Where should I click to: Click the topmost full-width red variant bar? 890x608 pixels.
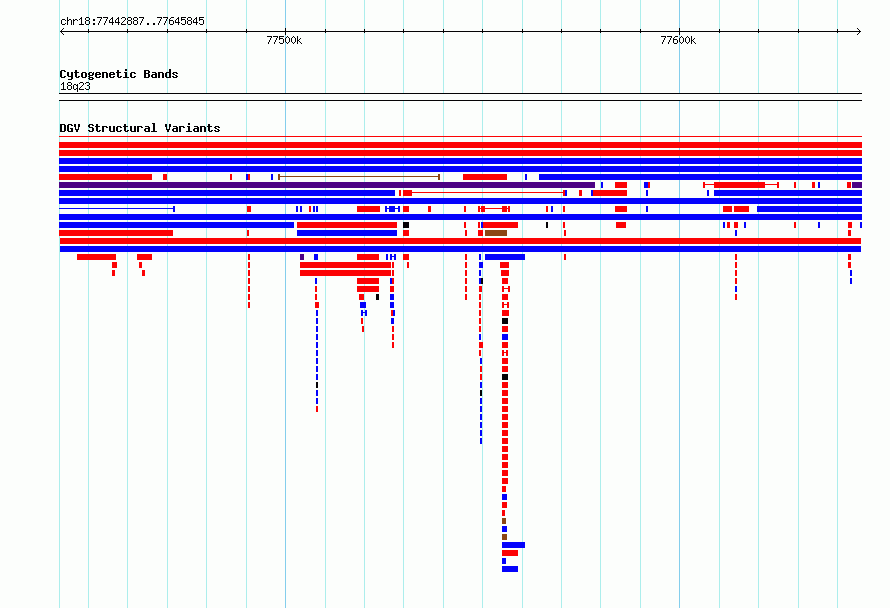[460, 145]
